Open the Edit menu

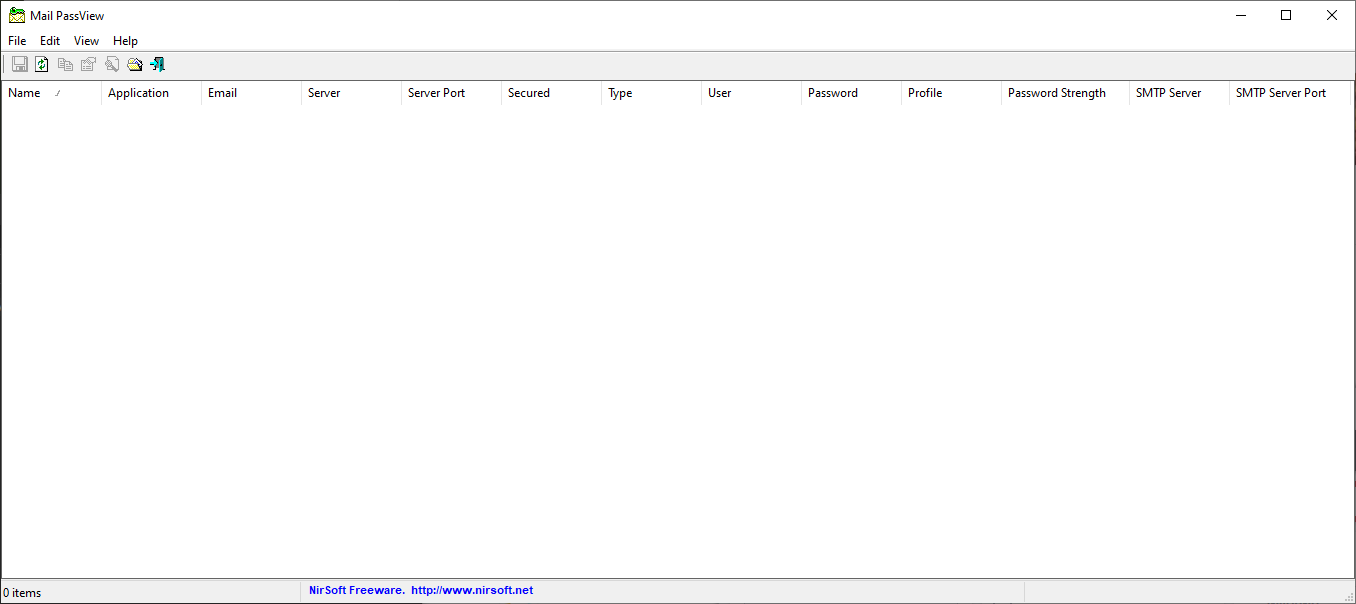[50, 41]
